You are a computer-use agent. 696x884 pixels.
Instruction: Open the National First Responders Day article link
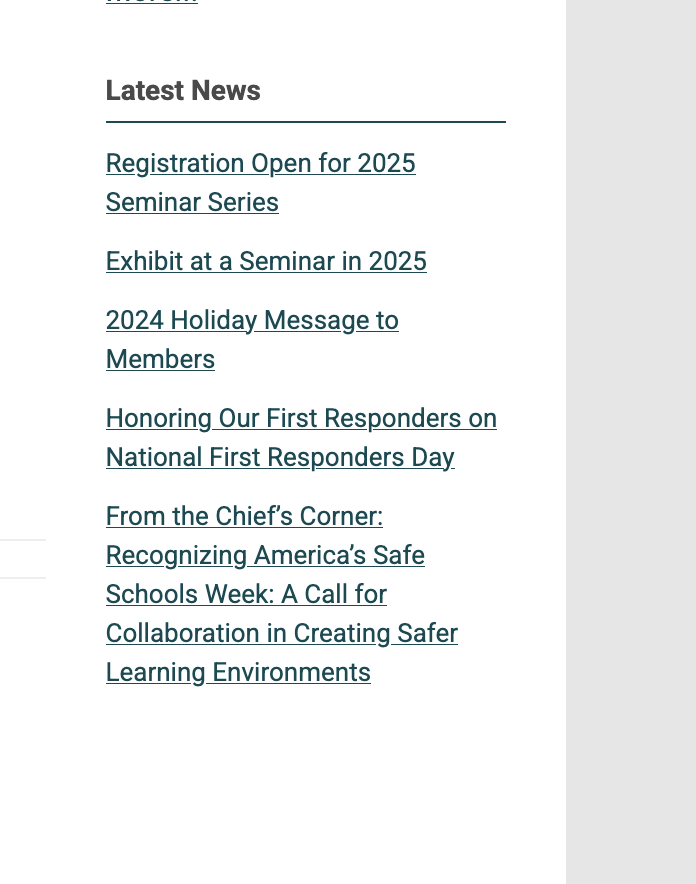280,457
